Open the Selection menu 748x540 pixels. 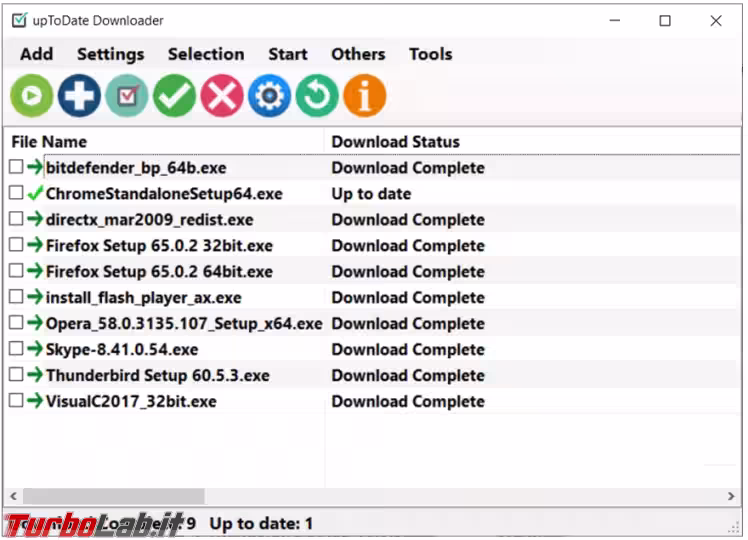pos(206,54)
